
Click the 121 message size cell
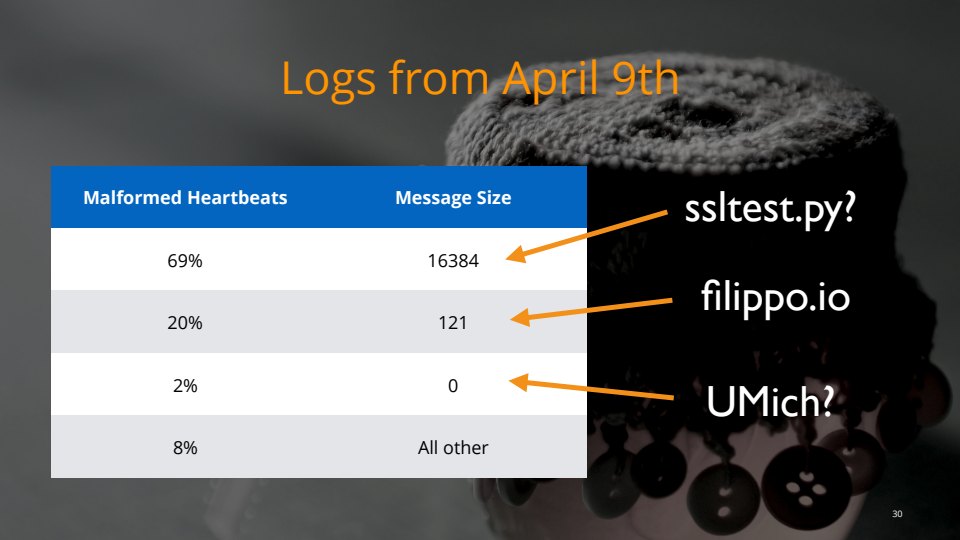pos(453,323)
